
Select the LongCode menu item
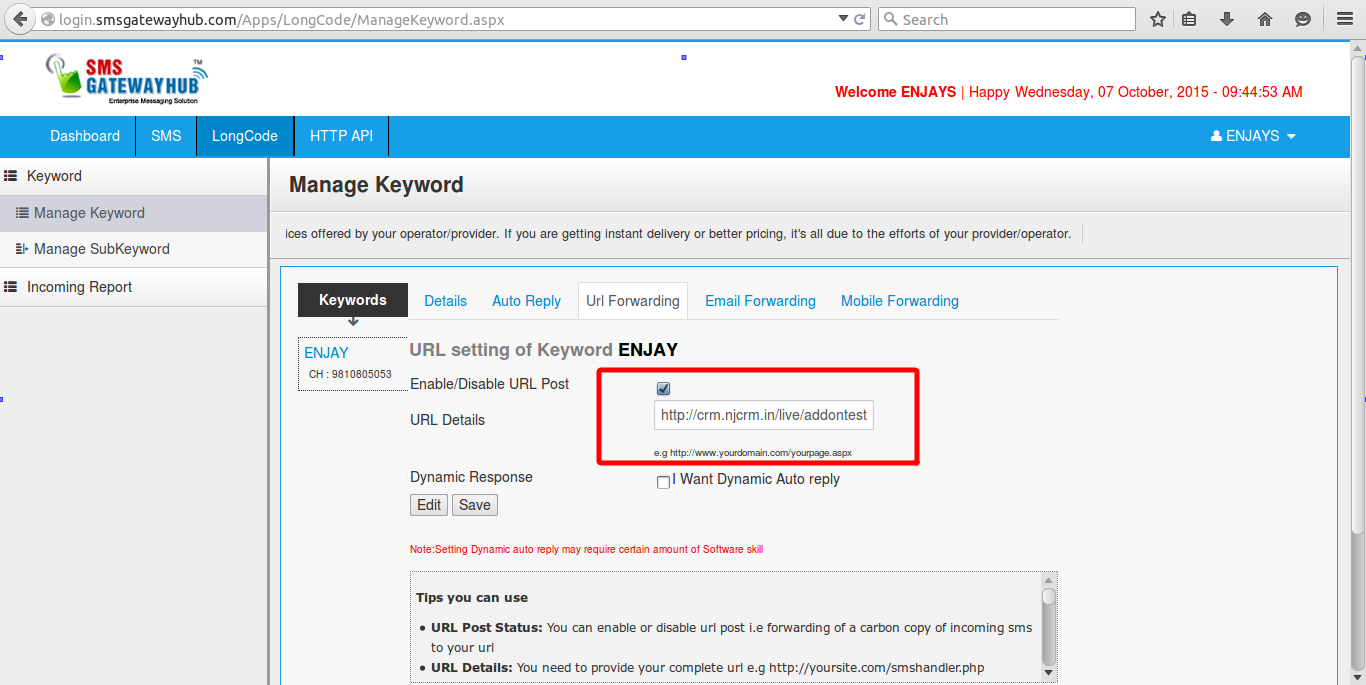tap(245, 136)
